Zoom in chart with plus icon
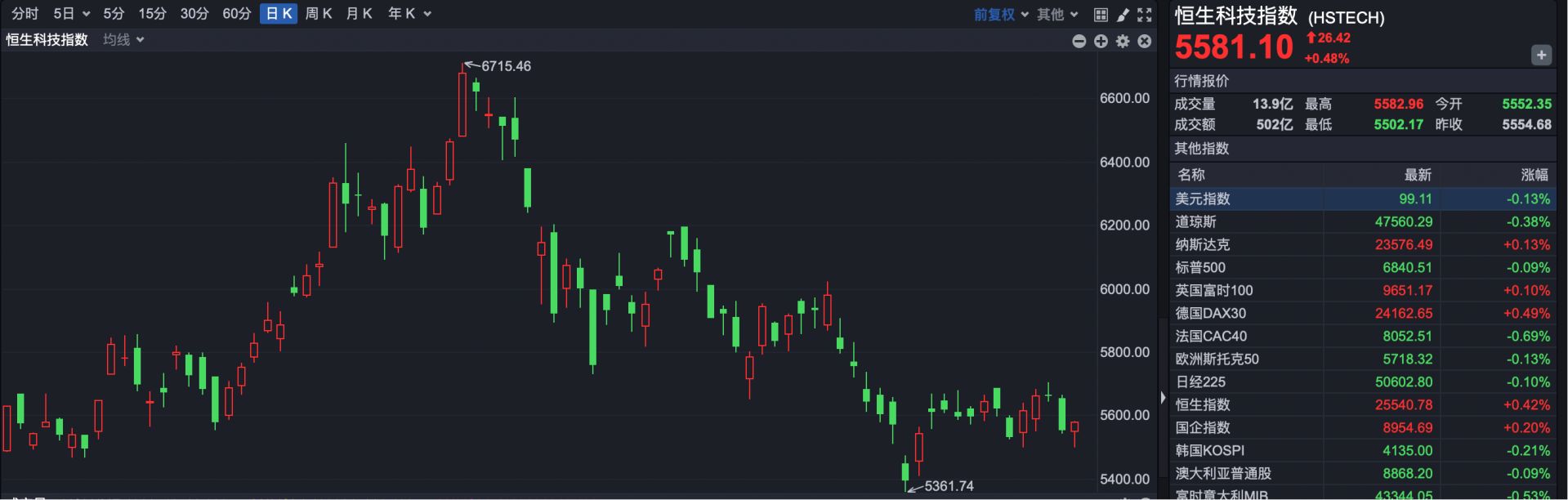 tap(1101, 41)
